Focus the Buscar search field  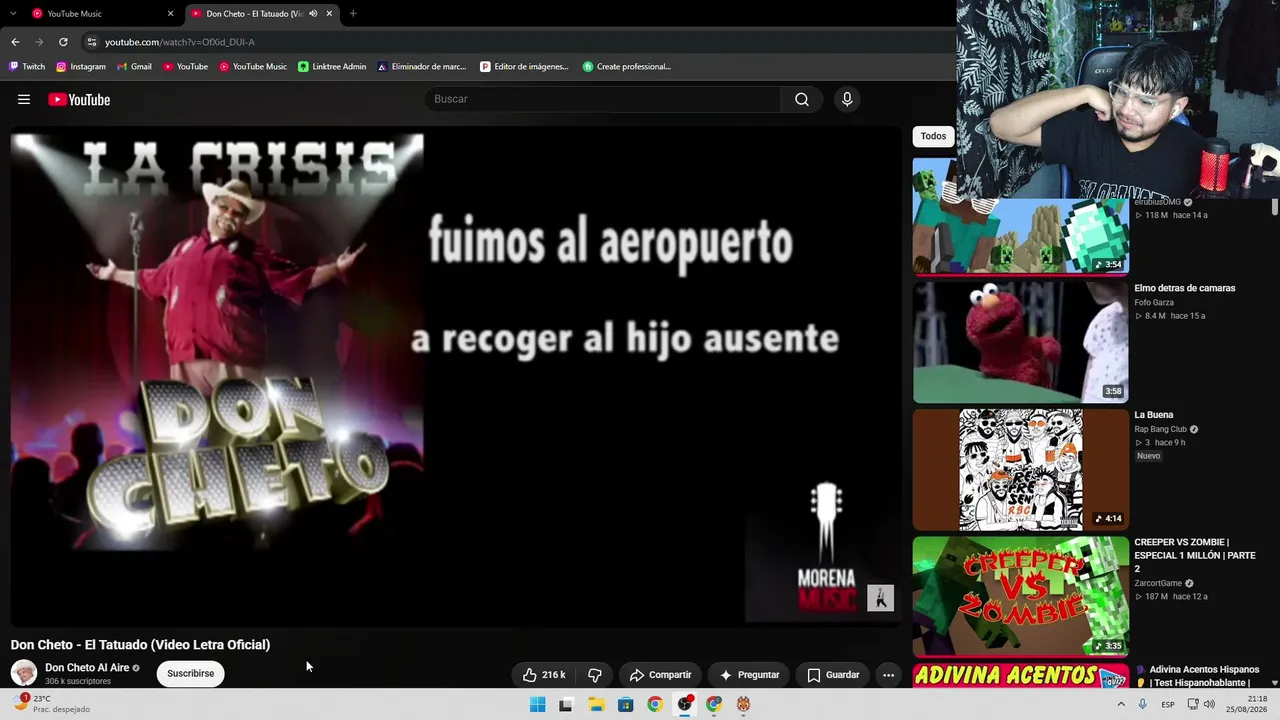click(603, 99)
